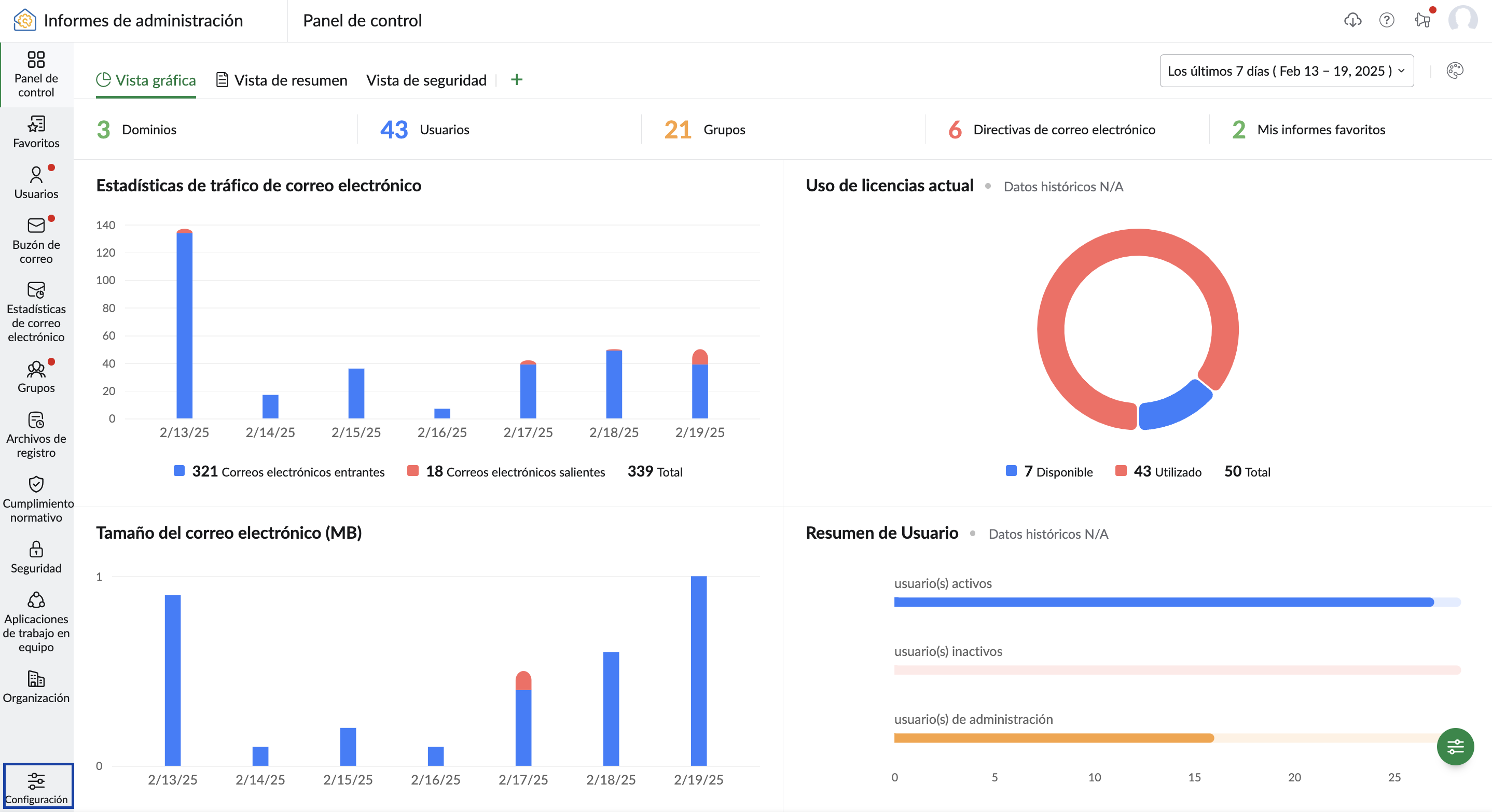Open Estadísticas de correo electrónico panel
The height and width of the screenshot is (812, 1492).
[x=36, y=313]
